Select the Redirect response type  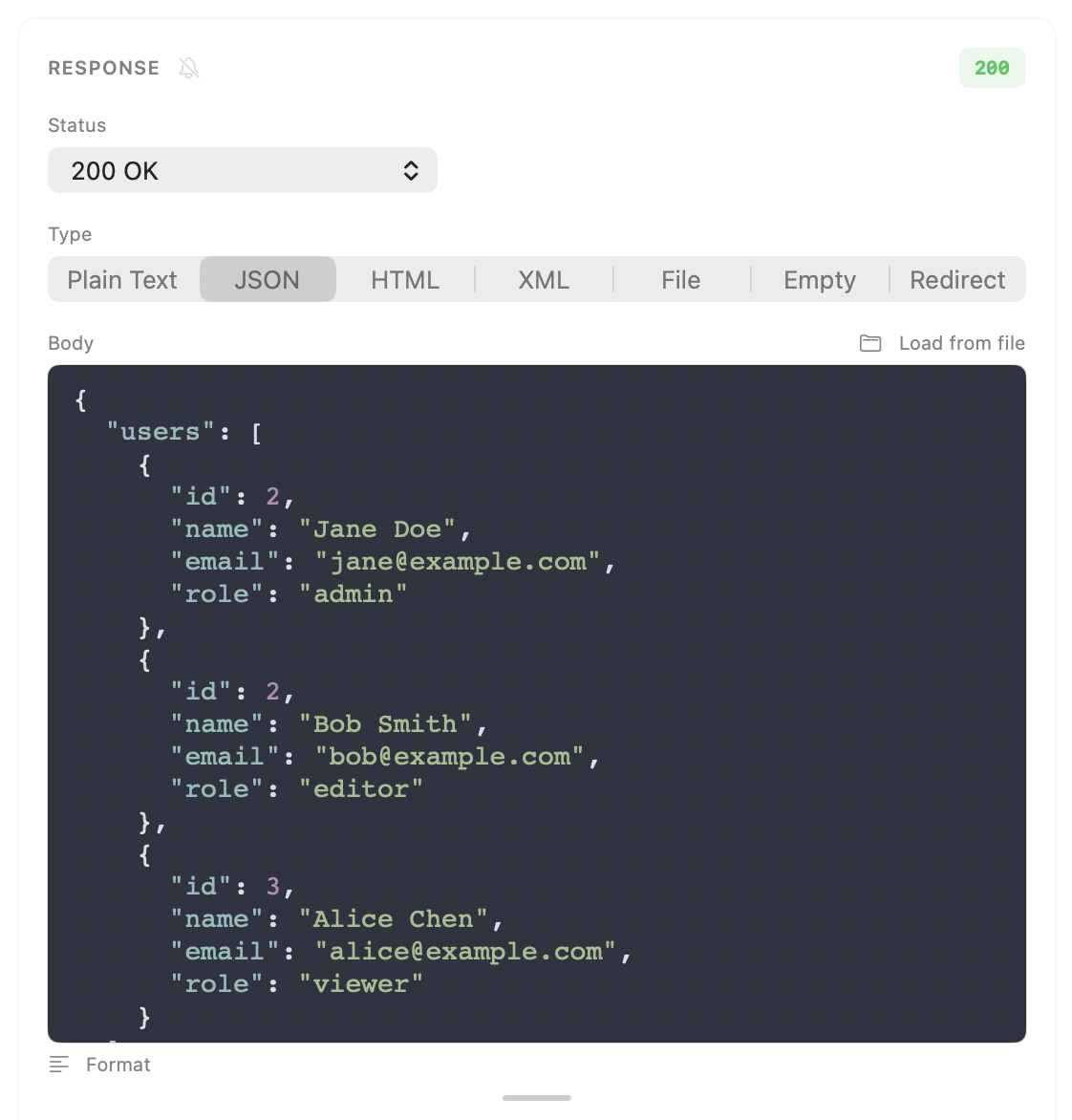point(956,279)
